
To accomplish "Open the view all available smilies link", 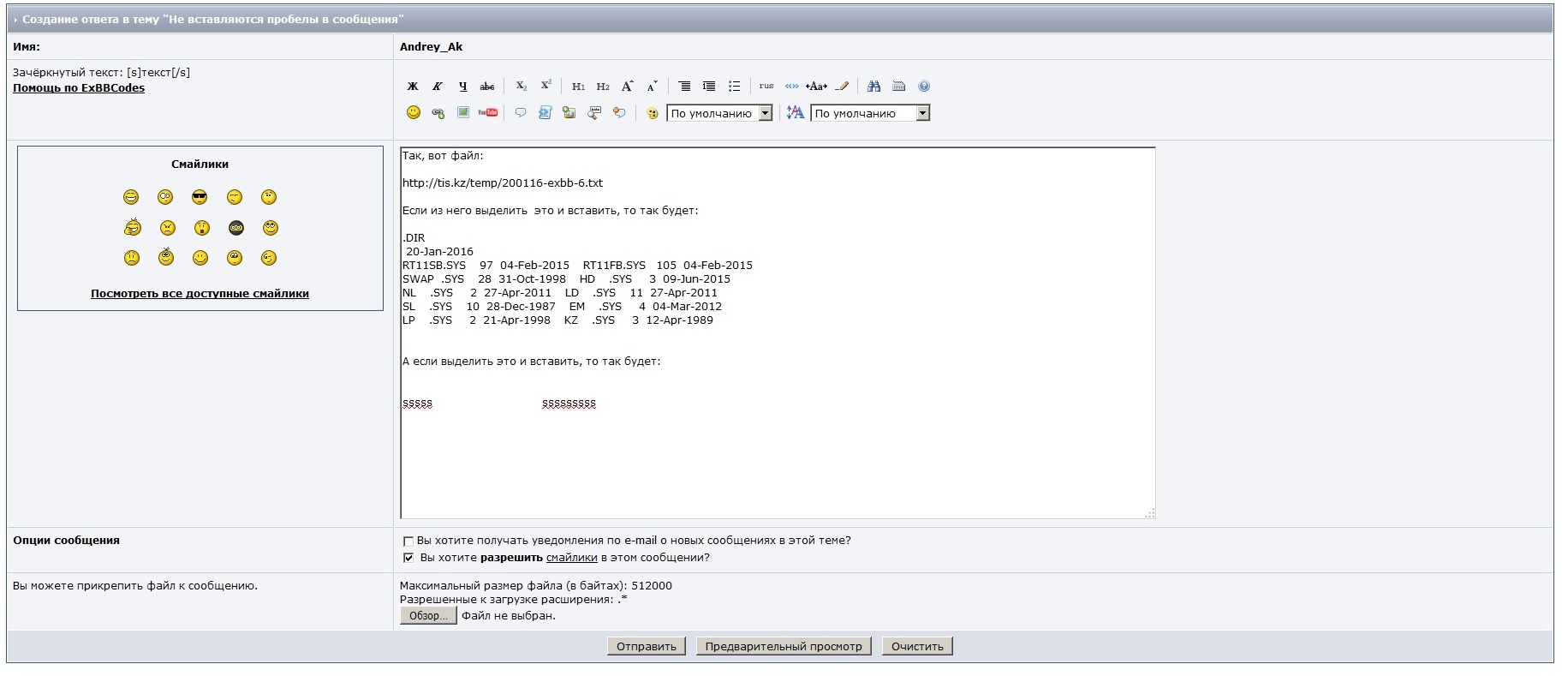I will [200, 294].
